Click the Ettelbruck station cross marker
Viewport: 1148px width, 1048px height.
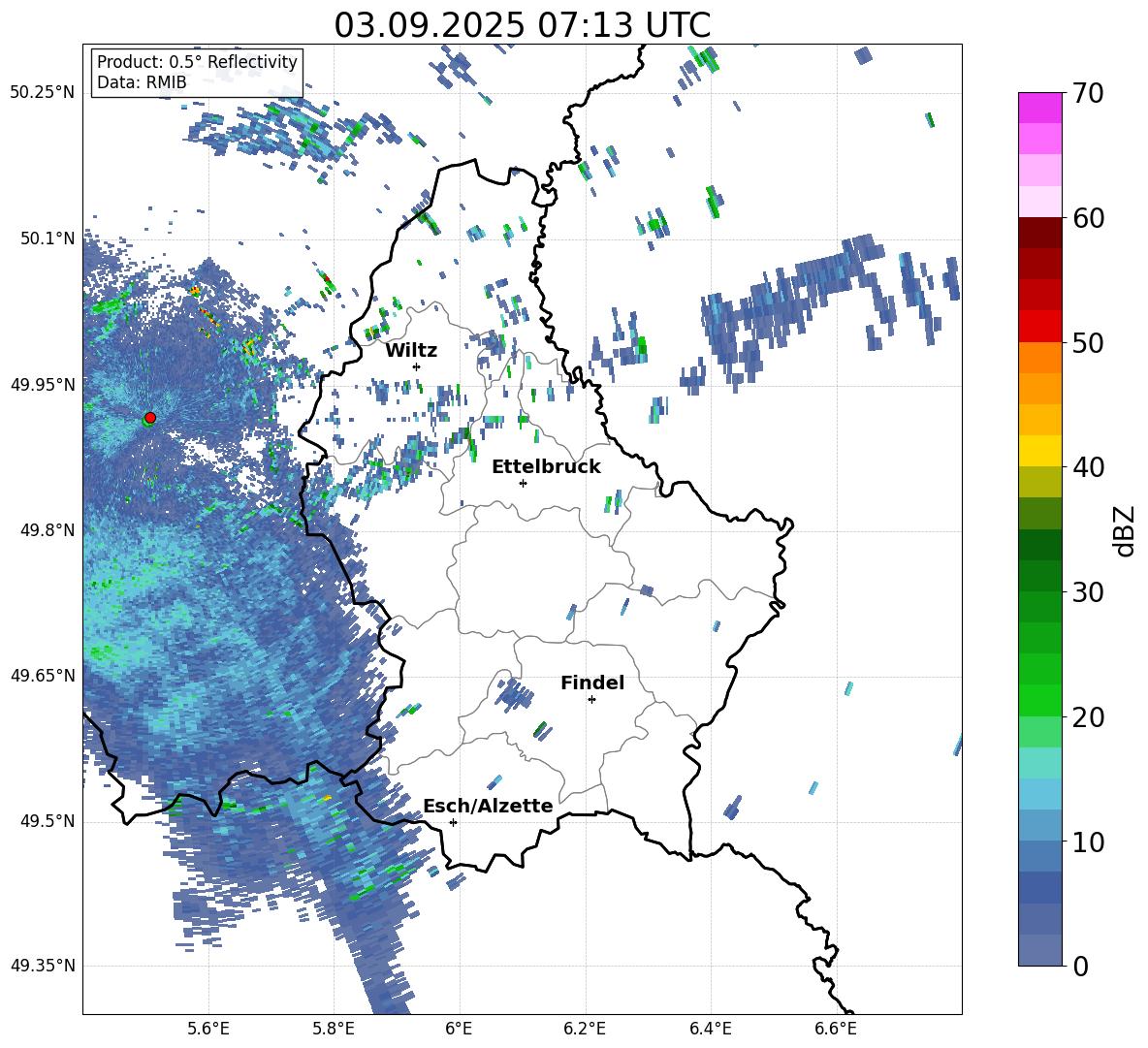tap(523, 483)
